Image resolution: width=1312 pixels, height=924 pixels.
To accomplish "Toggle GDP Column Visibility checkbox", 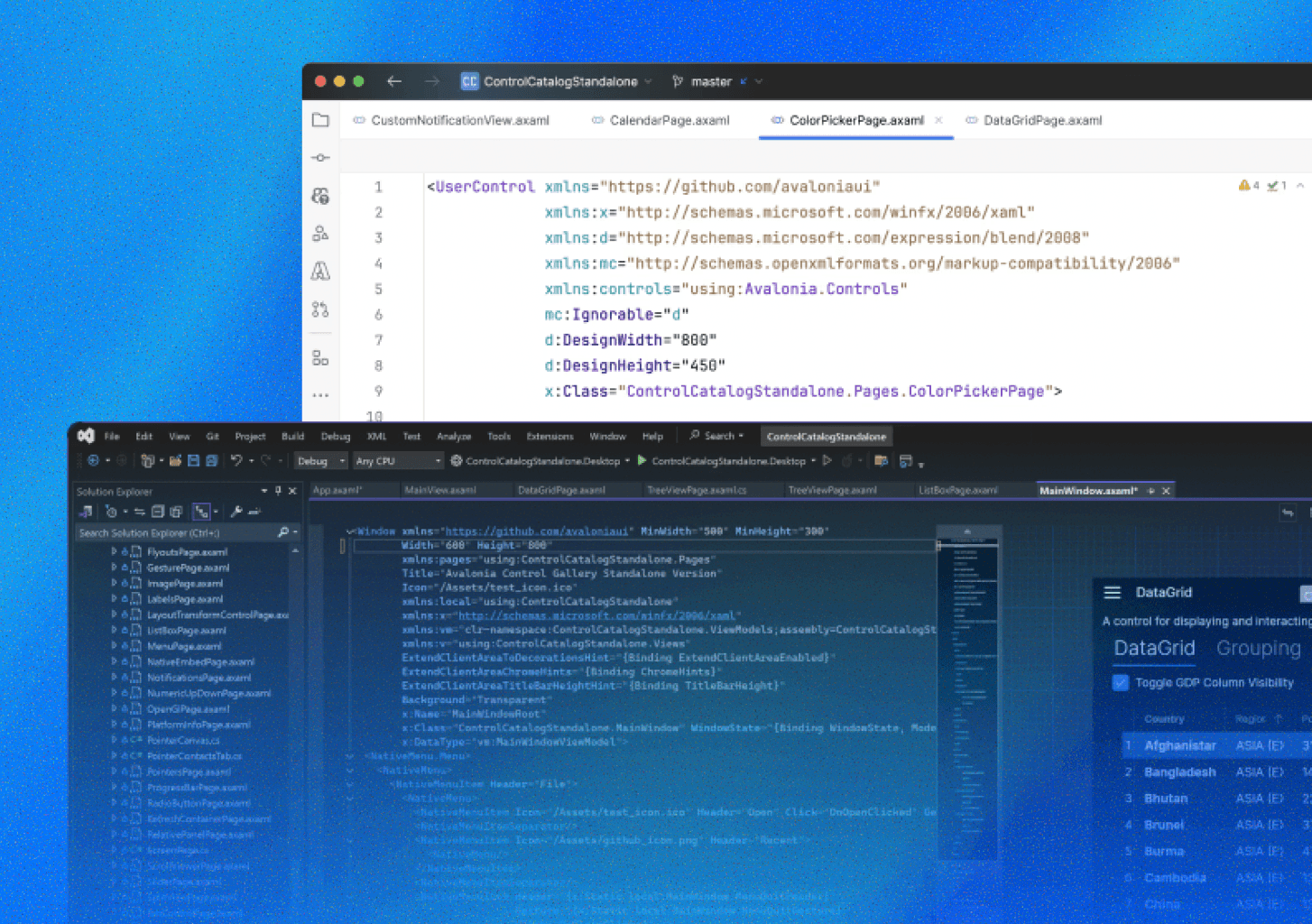I will point(1121,682).
